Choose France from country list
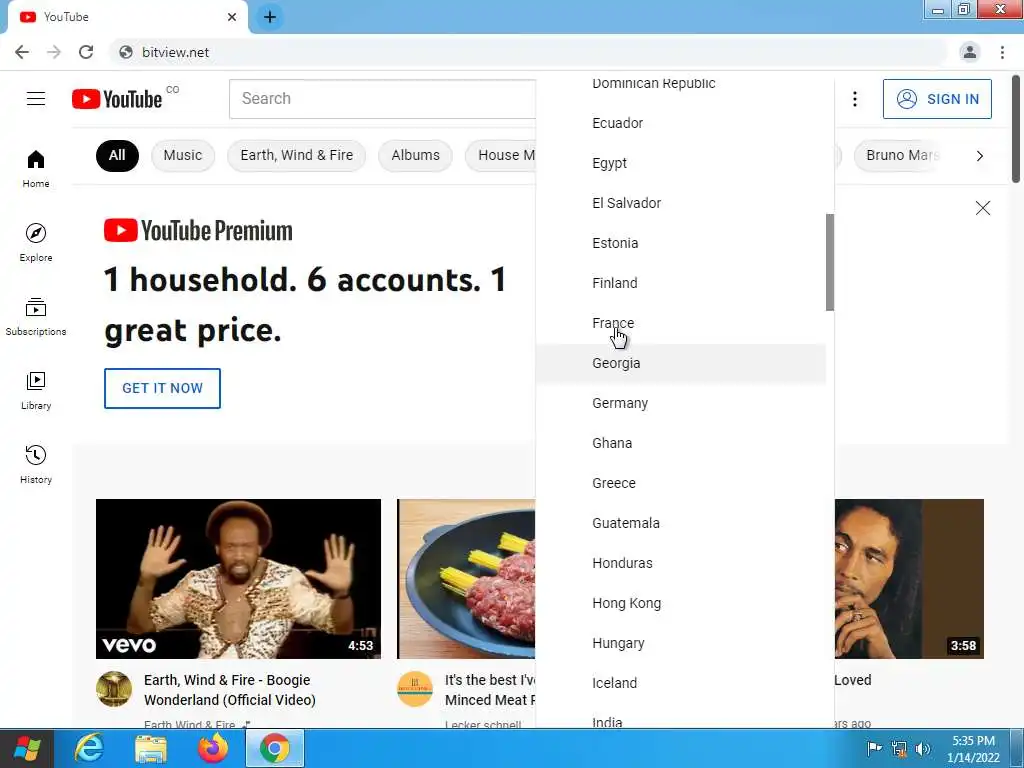Screen dimensions: 1024x768 [680, 323]
